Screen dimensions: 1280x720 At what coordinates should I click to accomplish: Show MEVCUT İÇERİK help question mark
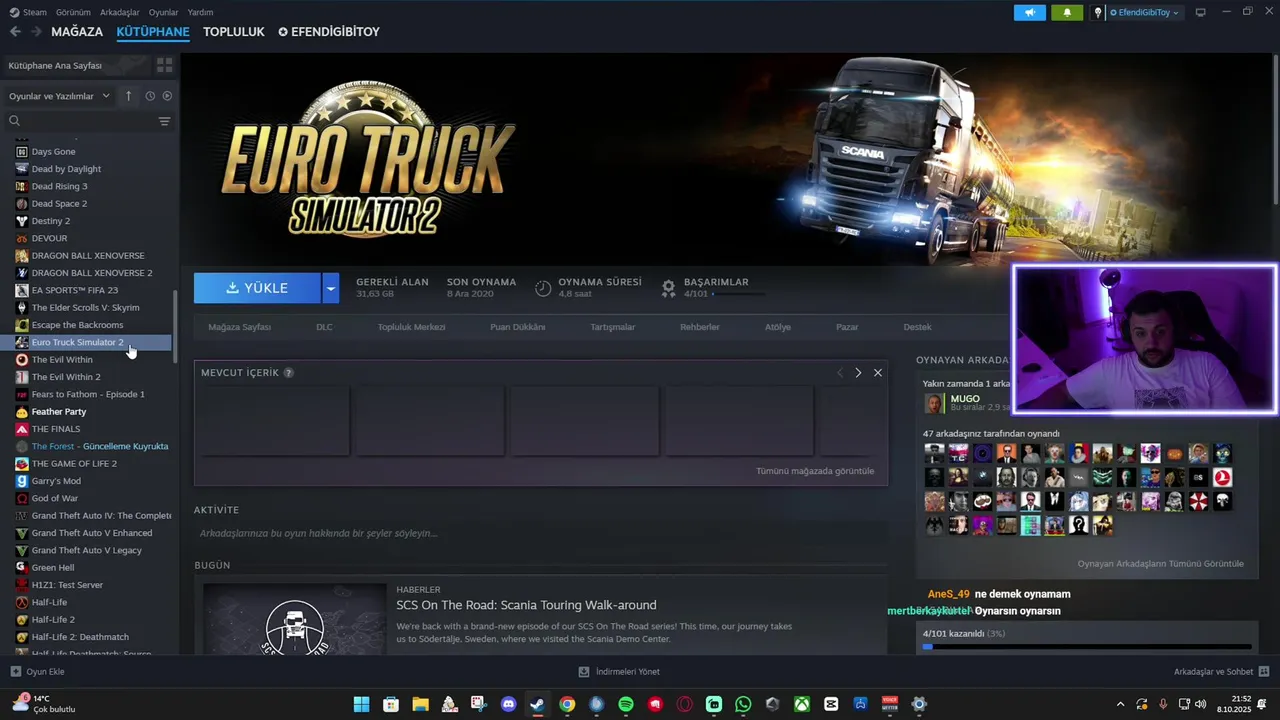pyautogui.click(x=289, y=373)
